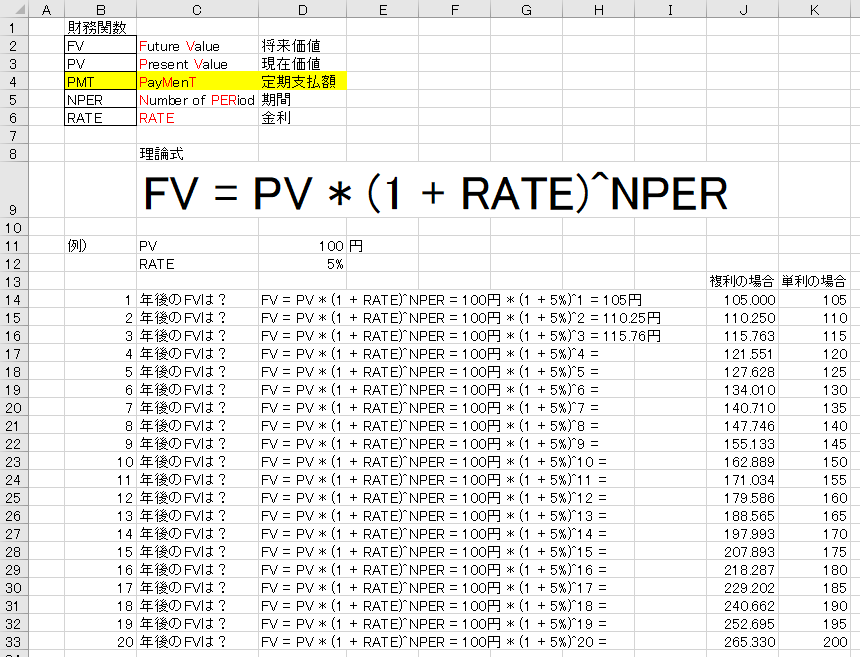Select cell with 例)

pos(100,246)
